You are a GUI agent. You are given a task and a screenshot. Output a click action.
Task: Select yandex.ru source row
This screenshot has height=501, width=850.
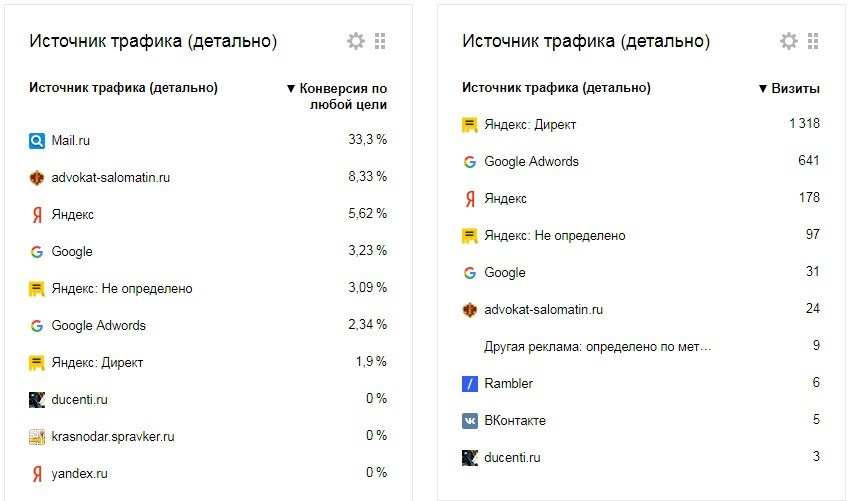(208, 473)
